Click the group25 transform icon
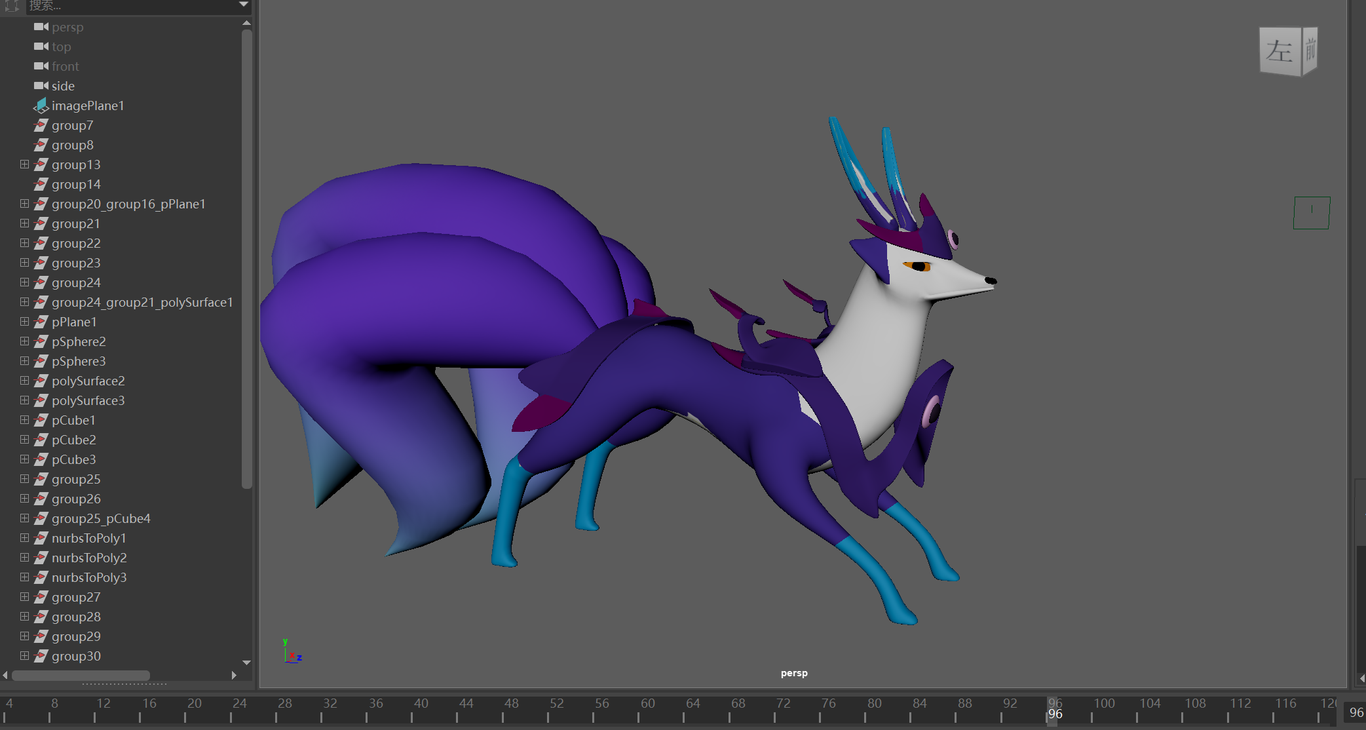The width and height of the screenshot is (1366, 730). coord(41,479)
